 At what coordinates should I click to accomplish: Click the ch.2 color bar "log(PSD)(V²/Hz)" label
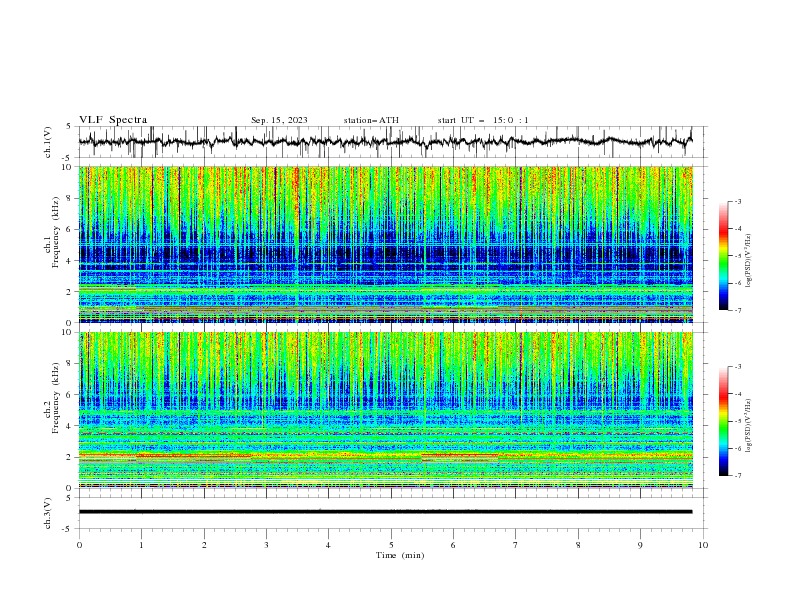[x=748, y=426]
